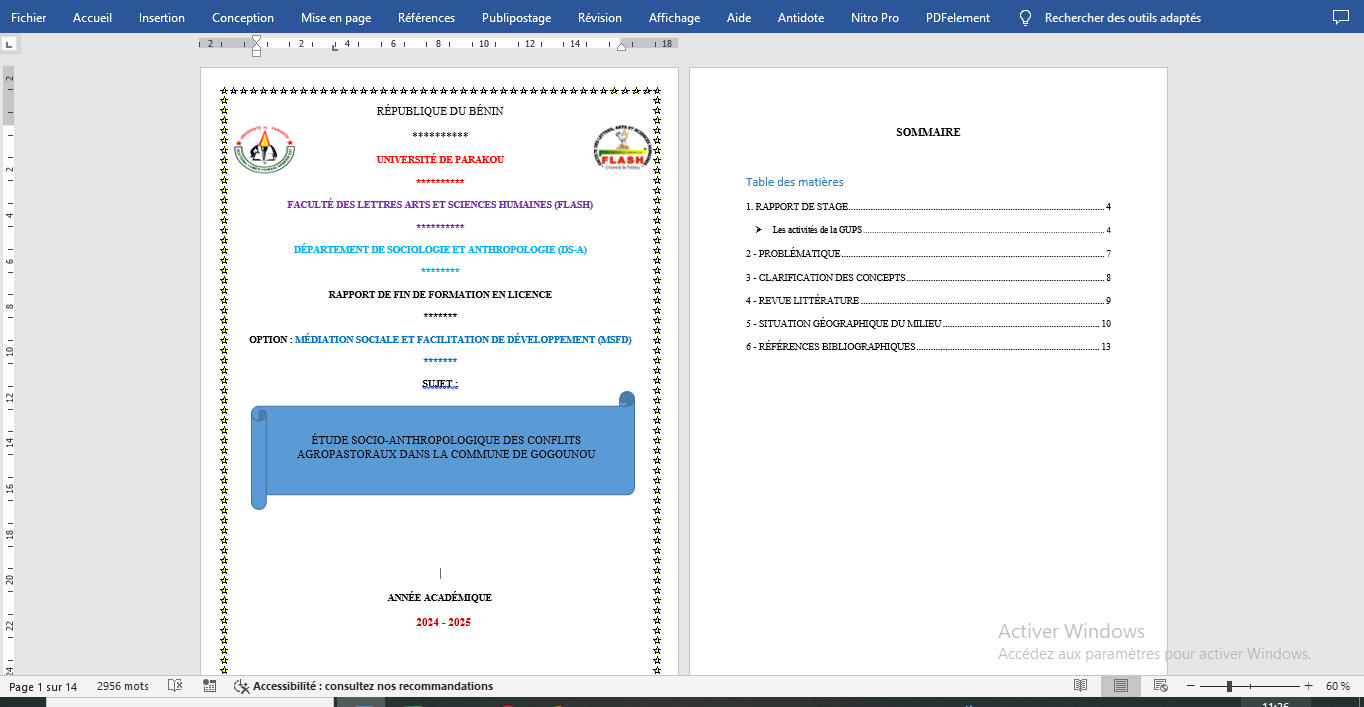Open the Insertion ribbon tab
The height and width of the screenshot is (707, 1364).
[x=162, y=18]
